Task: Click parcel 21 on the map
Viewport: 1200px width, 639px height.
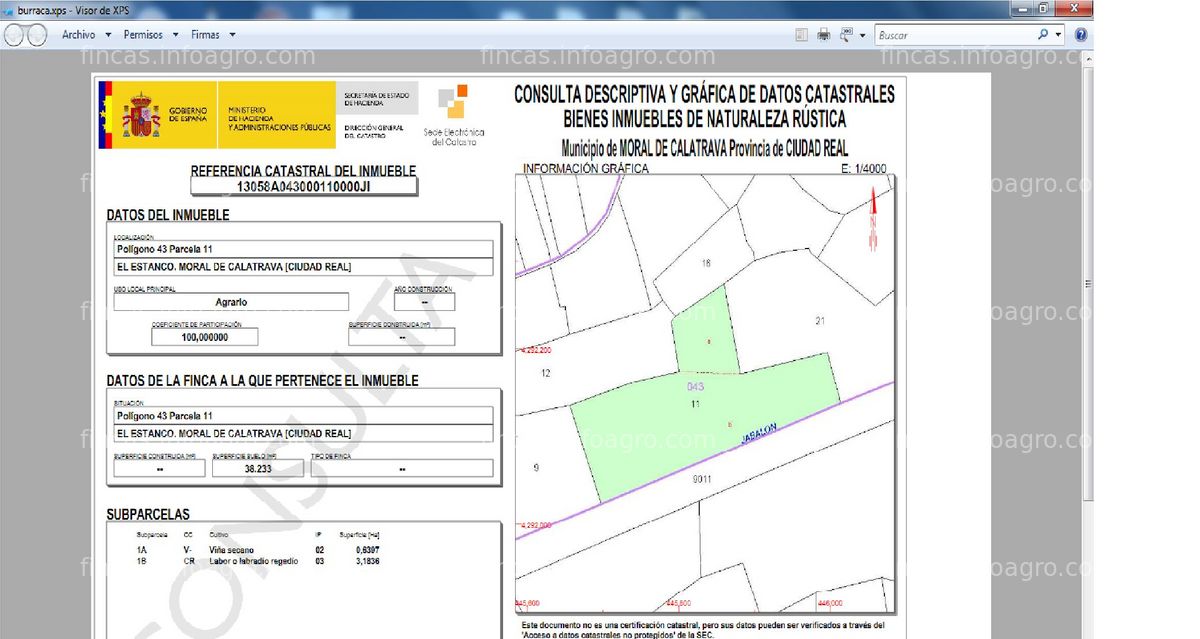Action: coord(820,321)
